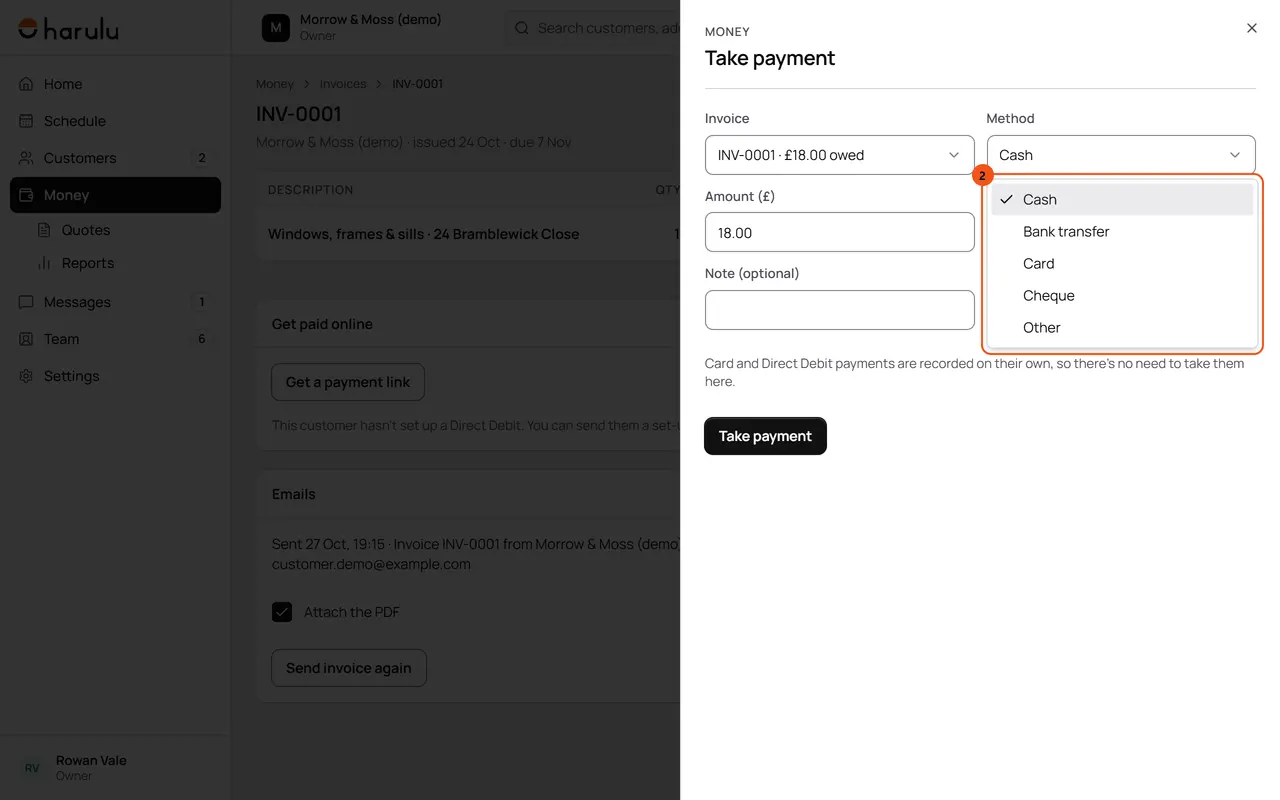Click the INV-0001 page heading
The width and height of the screenshot is (1280, 800).
click(x=299, y=114)
